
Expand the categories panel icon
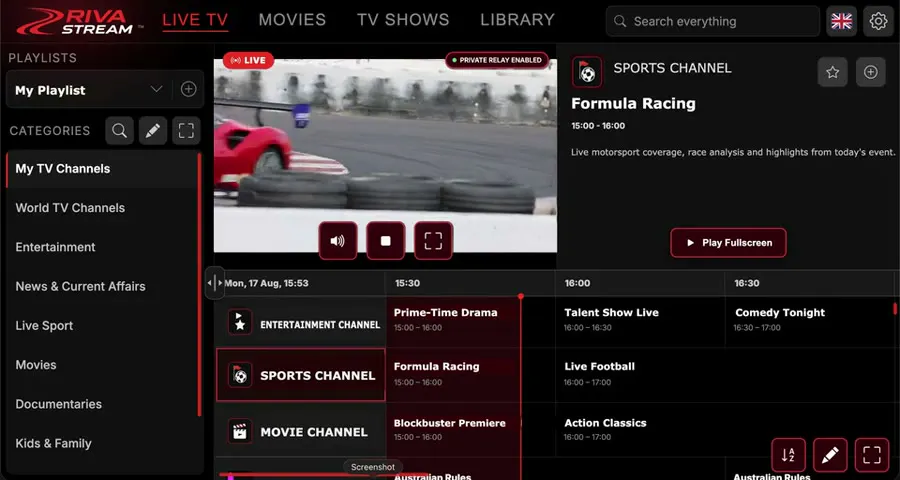186,131
